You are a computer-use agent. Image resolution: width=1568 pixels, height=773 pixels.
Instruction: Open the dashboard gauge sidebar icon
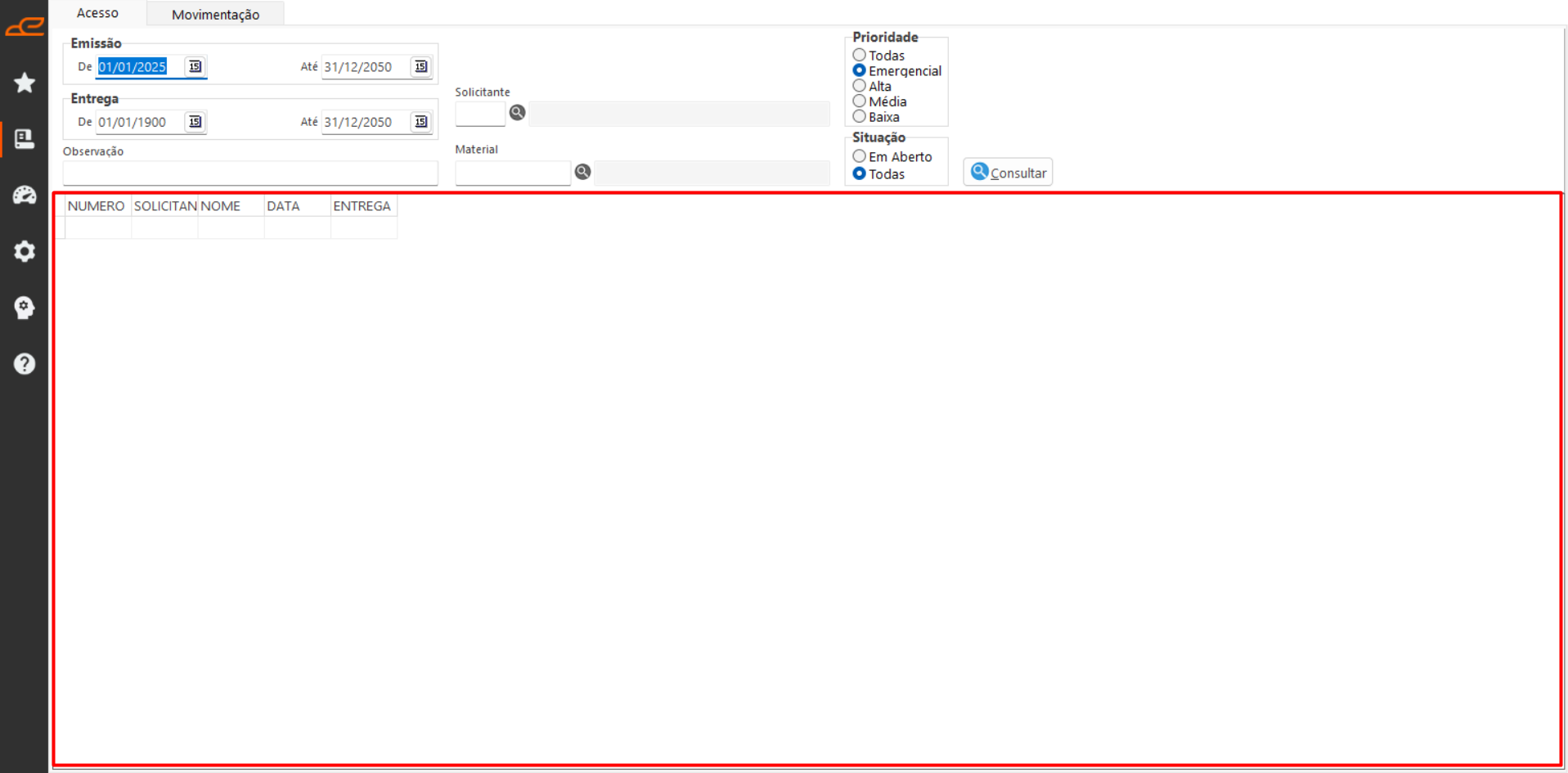tap(25, 195)
